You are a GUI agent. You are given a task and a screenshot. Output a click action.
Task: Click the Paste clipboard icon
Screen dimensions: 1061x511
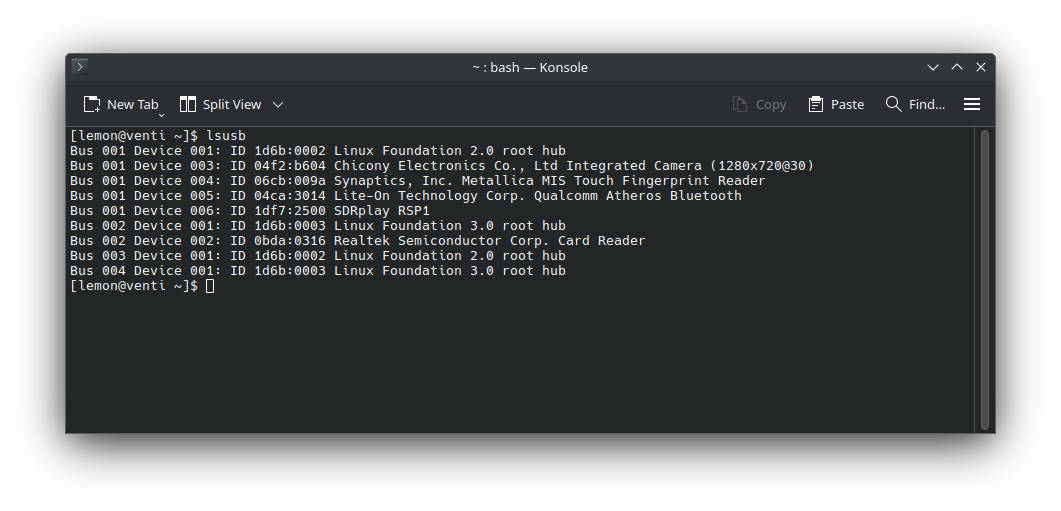(x=816, y=104)
